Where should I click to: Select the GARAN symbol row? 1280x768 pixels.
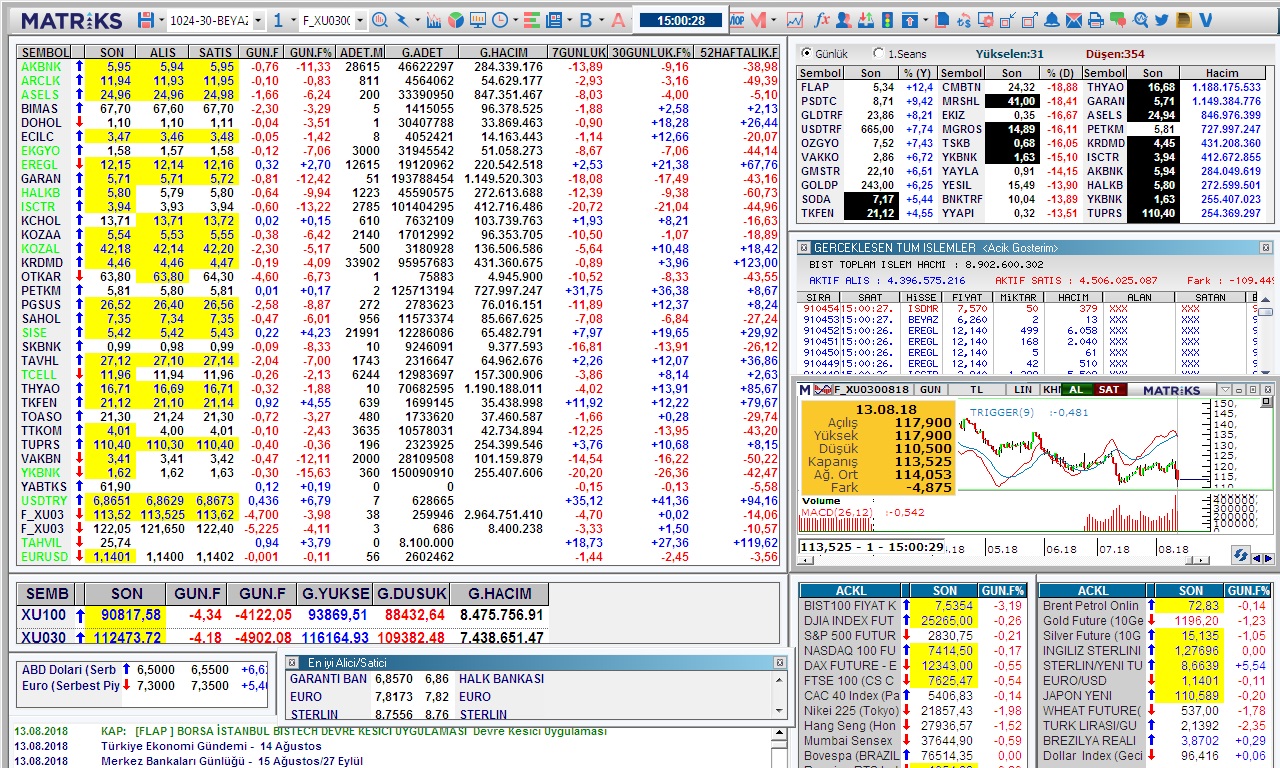pyautogui.click(x=398, y=178)
